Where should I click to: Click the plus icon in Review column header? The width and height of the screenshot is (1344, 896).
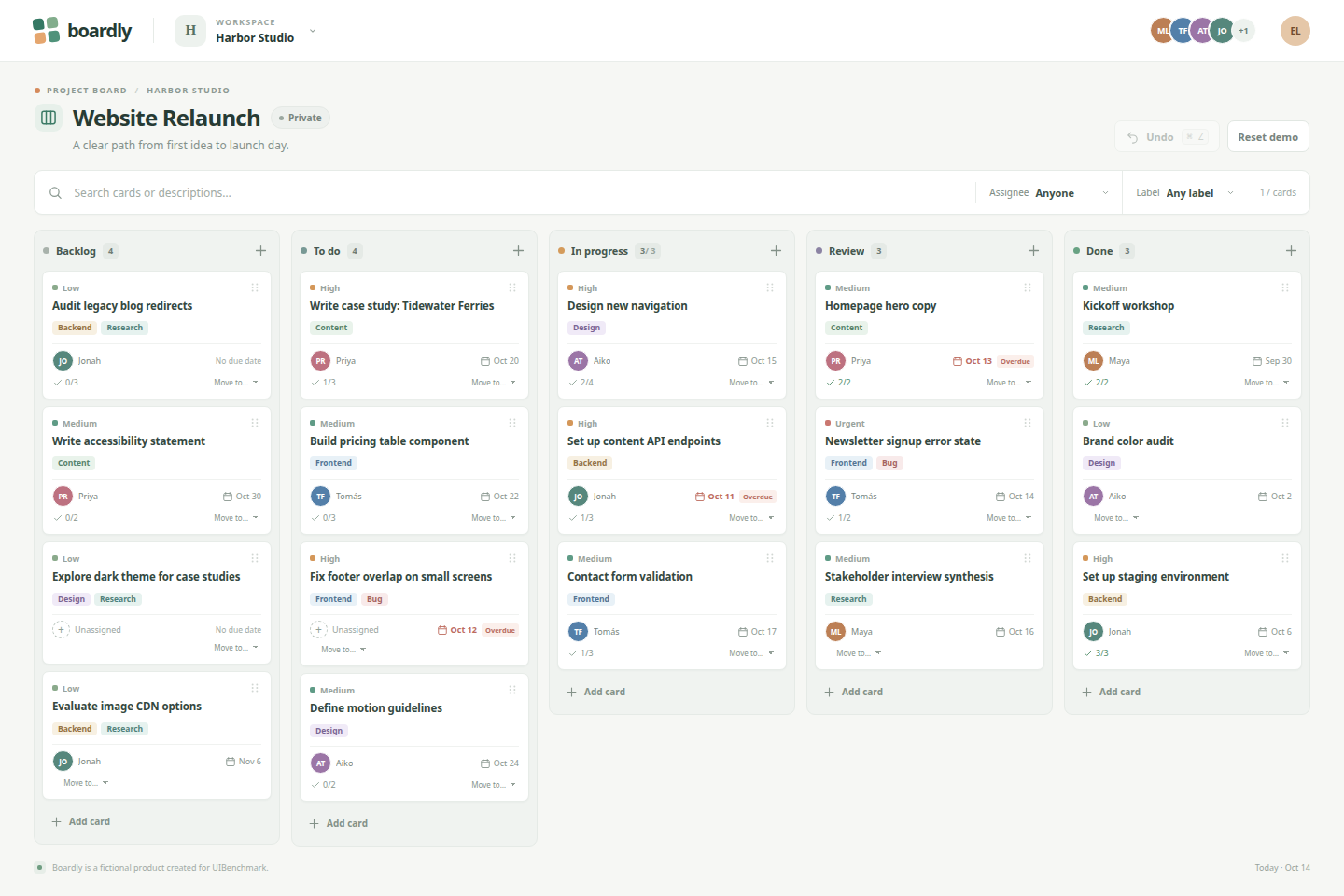[x=1033, y=251]
